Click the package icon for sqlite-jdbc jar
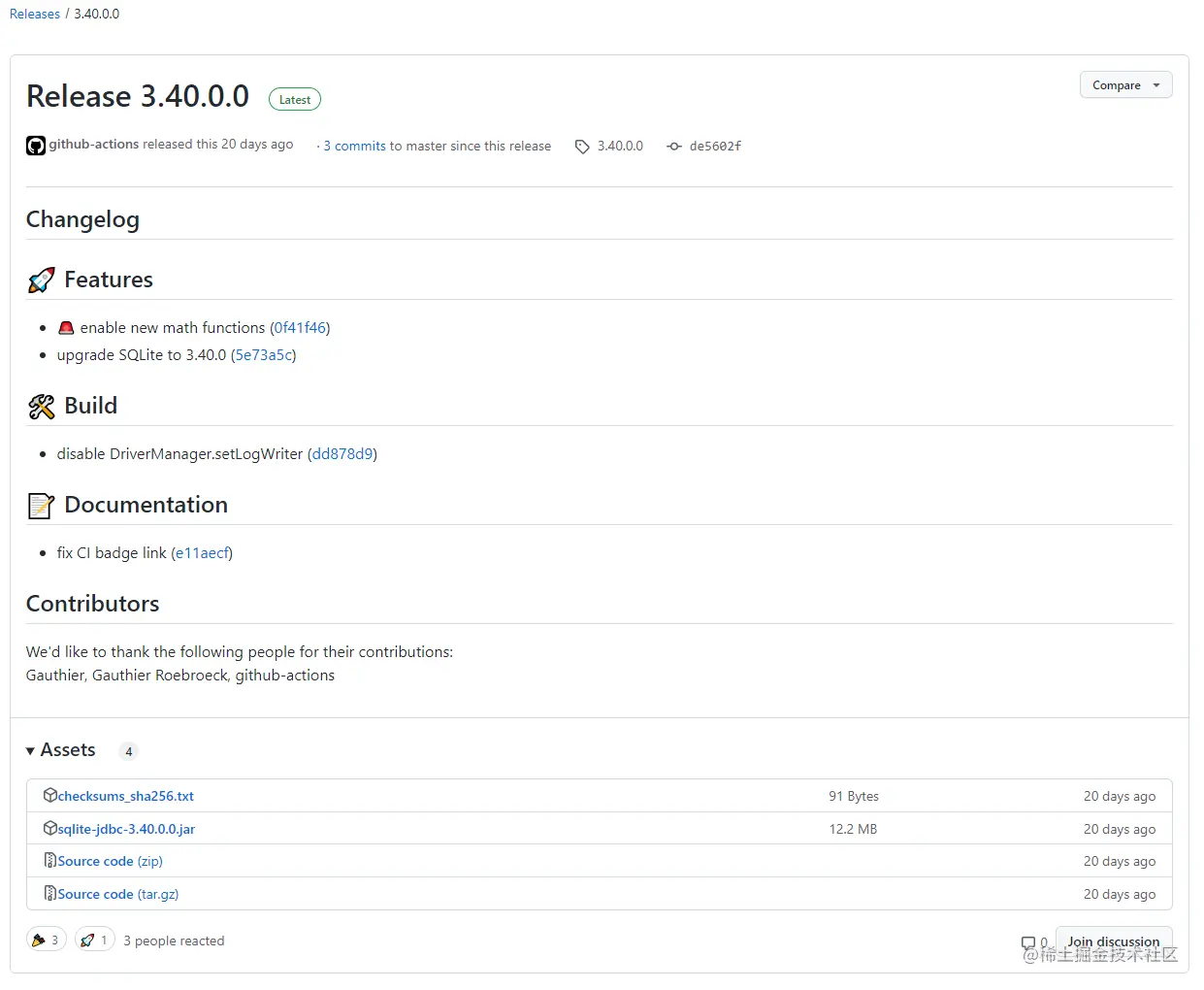Viewport: 1204px width, 990px height. 50,828
